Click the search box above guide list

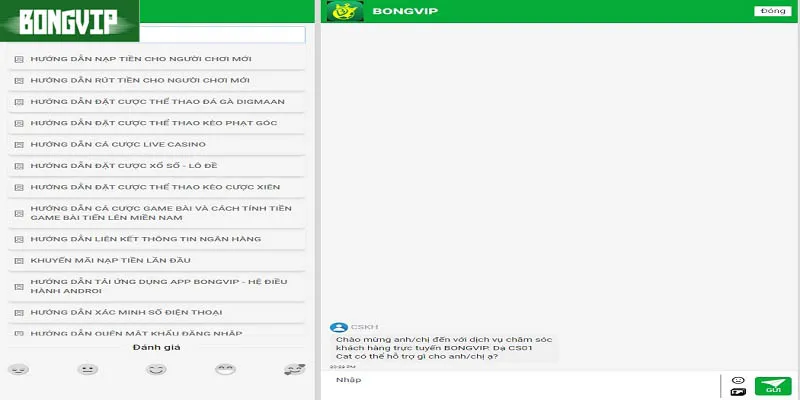[x=222, y=35]
